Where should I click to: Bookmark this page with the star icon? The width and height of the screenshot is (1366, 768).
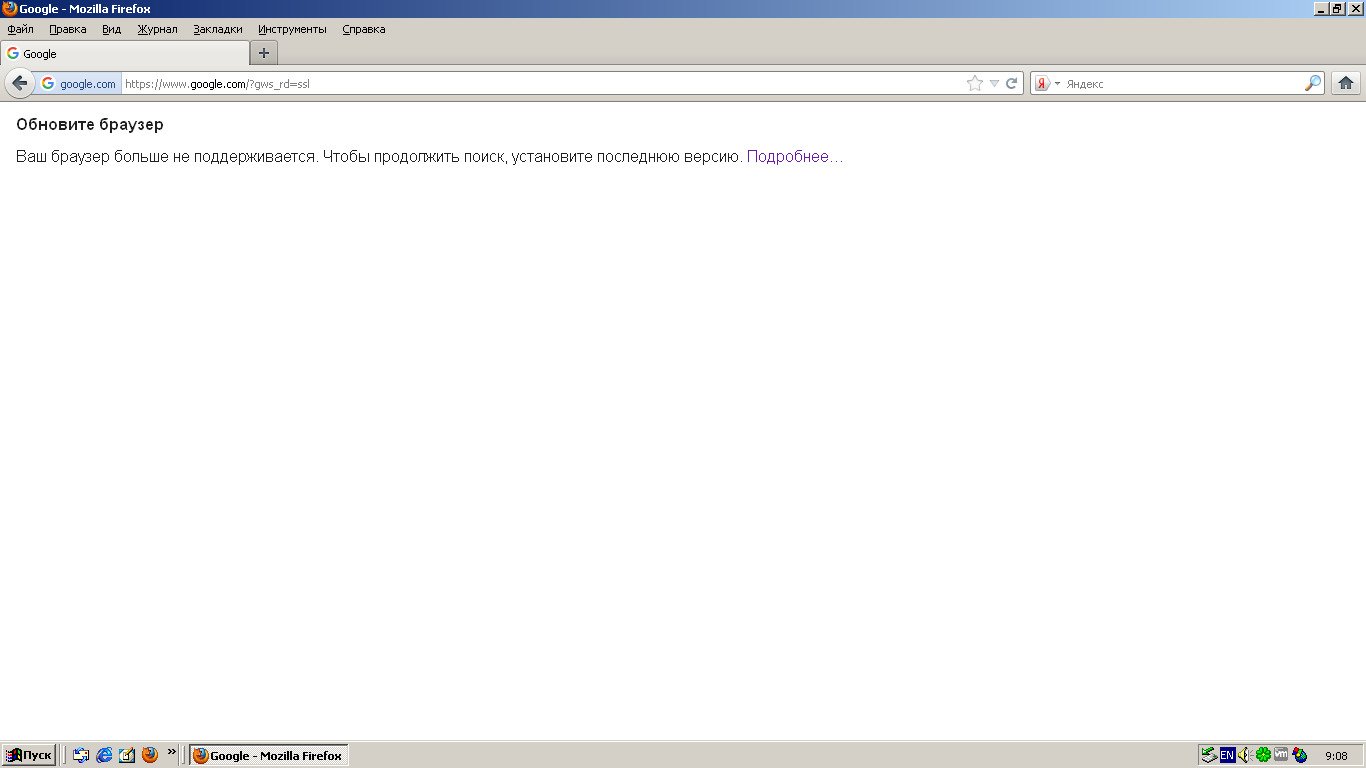tap(975, 84)
